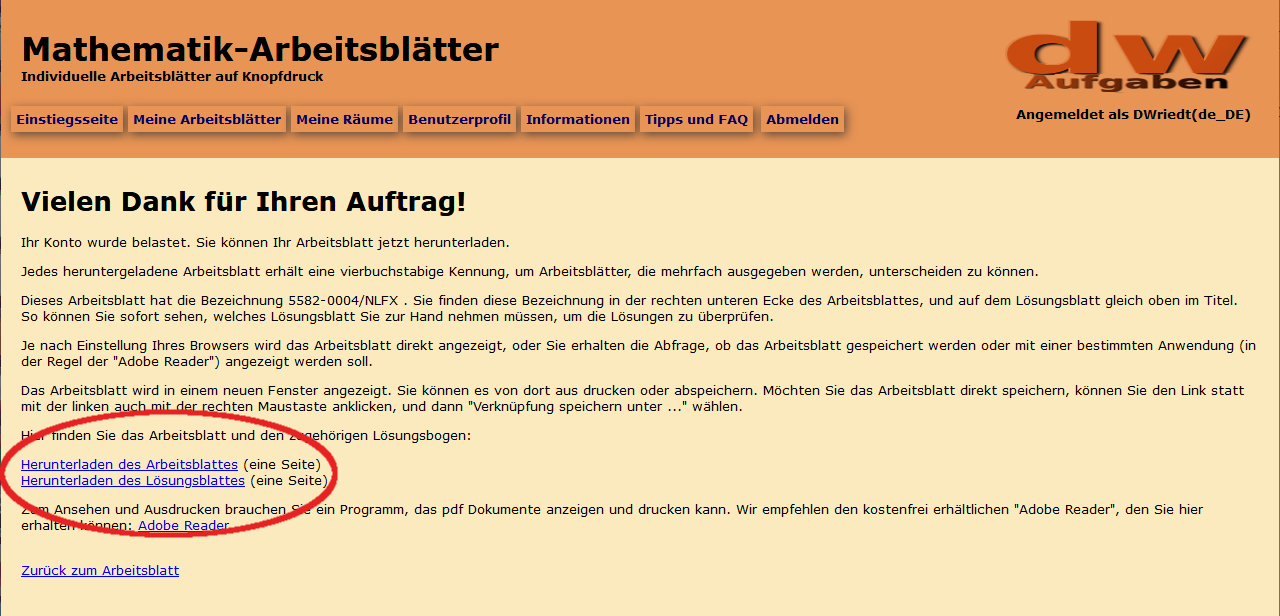
Task: Open the Adobe Reader link
Action: point(184,525)
